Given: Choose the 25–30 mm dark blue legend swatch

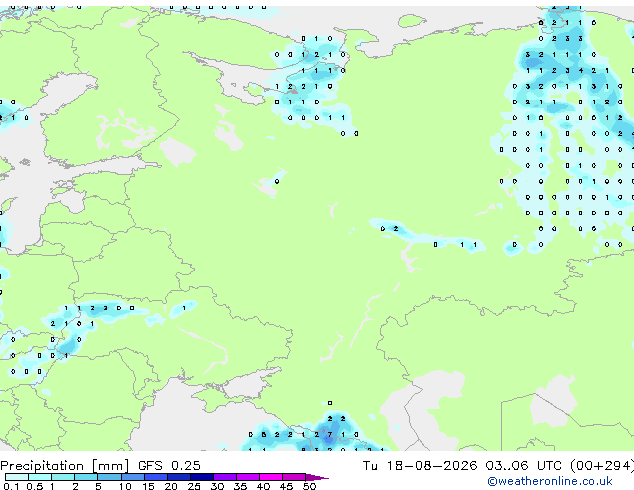Looking at the screenshot, I should 201,477.
